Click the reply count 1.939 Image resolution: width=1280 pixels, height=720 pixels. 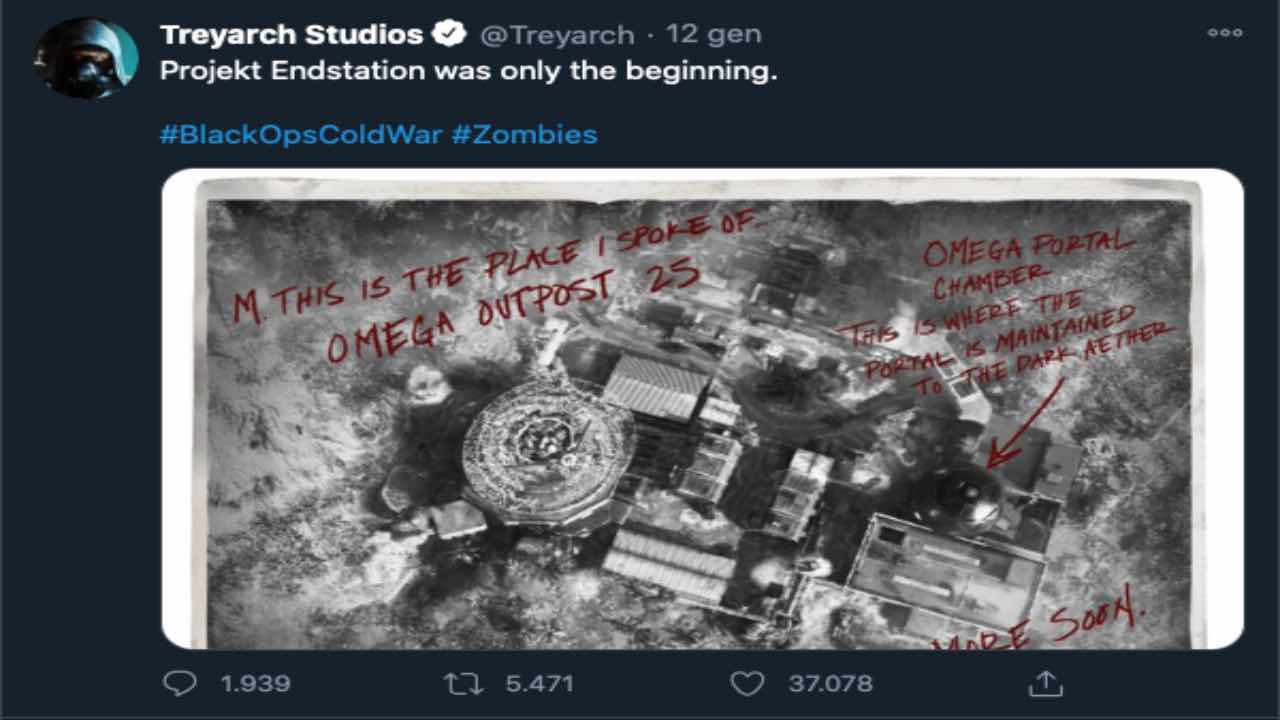[x=255, y=684]
